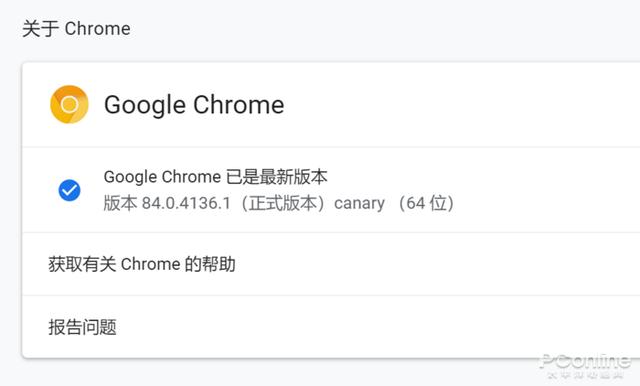This screenshot has width=640, height=386.
Task: Click the blue up-to-date checkmark icon
Action: coord(69,190)
